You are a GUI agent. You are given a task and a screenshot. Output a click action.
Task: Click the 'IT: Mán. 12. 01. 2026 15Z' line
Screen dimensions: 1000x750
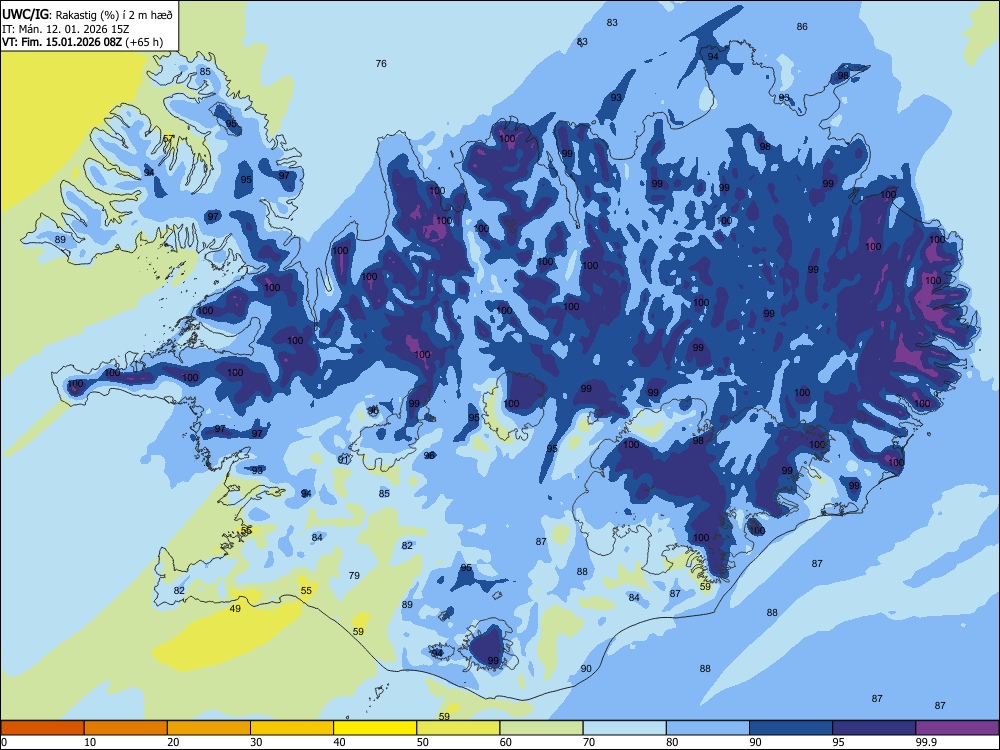(66, 29)
